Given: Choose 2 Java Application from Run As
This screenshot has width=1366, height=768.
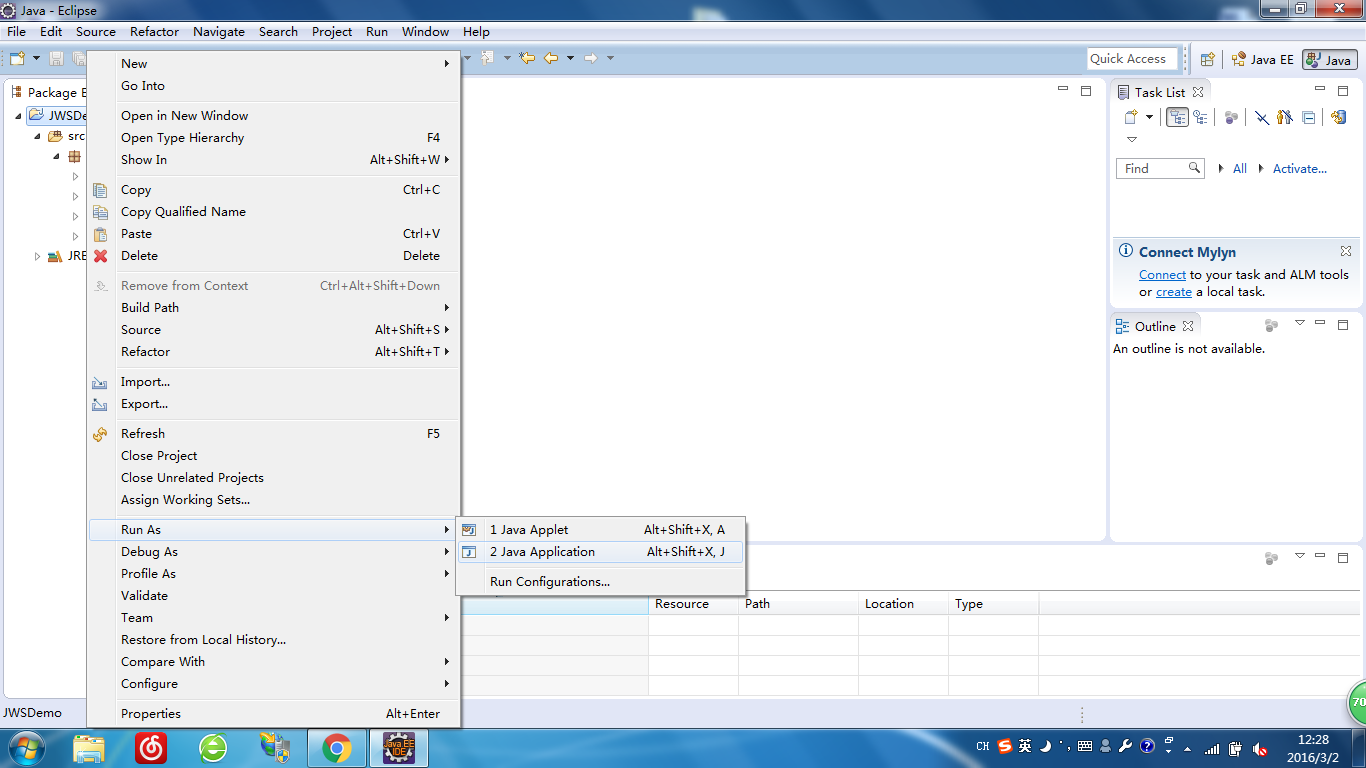Looking at the screenshot, I should [600, 552].
